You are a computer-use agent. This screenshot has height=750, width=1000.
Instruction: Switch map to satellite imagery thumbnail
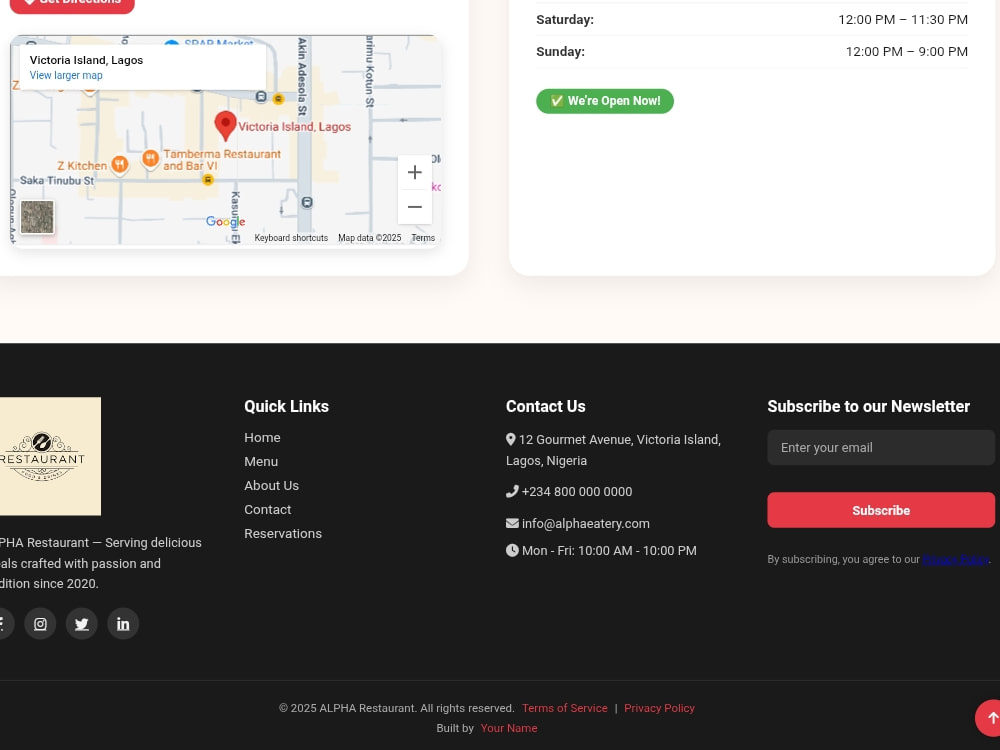pos(37,217)
